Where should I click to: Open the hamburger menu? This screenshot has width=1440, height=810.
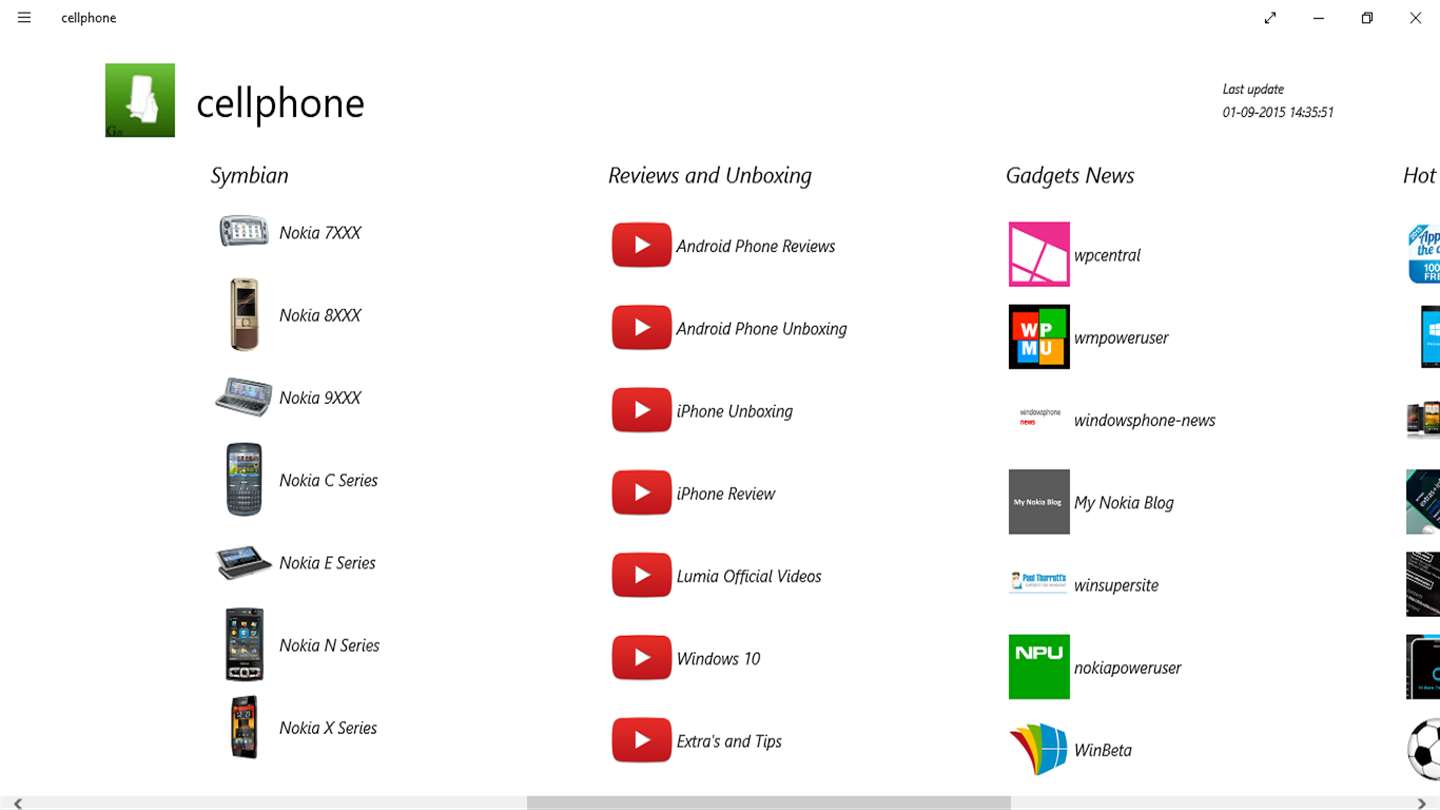tap(24, 17)
